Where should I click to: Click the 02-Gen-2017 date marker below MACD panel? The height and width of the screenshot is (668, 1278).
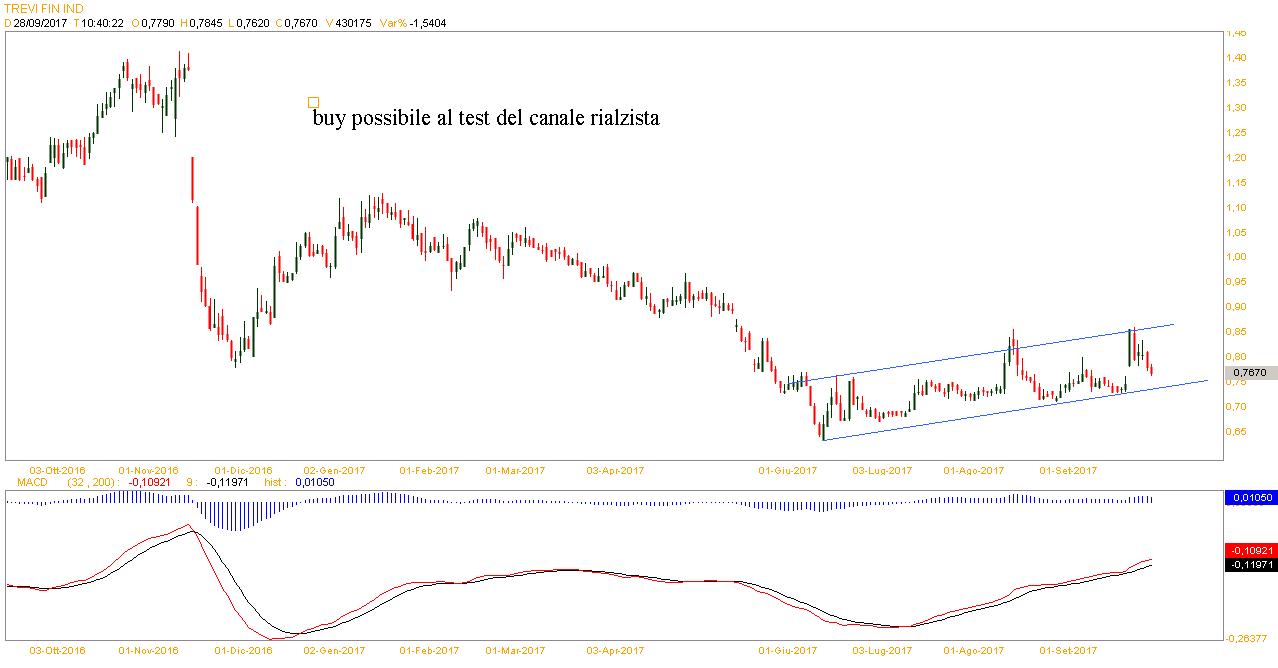334,650
